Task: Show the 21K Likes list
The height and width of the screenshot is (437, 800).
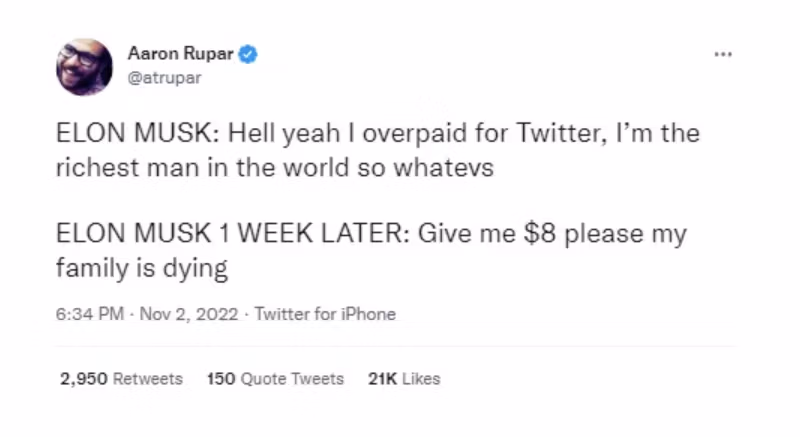Action: pos(404,379)
